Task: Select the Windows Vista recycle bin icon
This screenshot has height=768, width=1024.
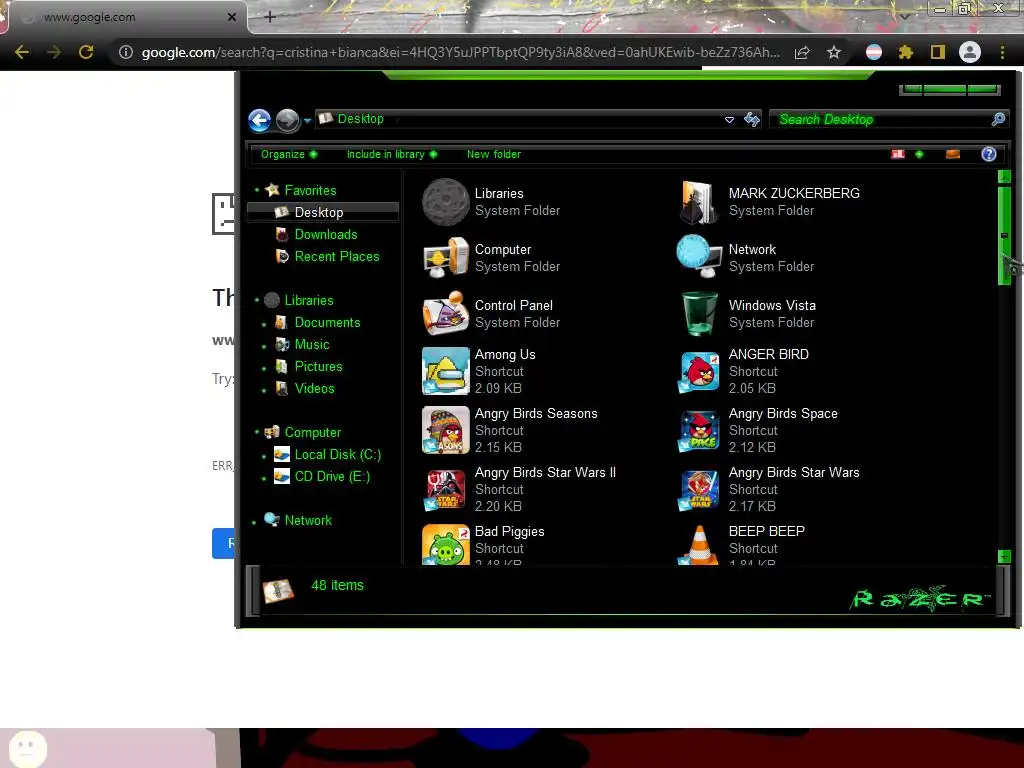Action: (699, 313)
